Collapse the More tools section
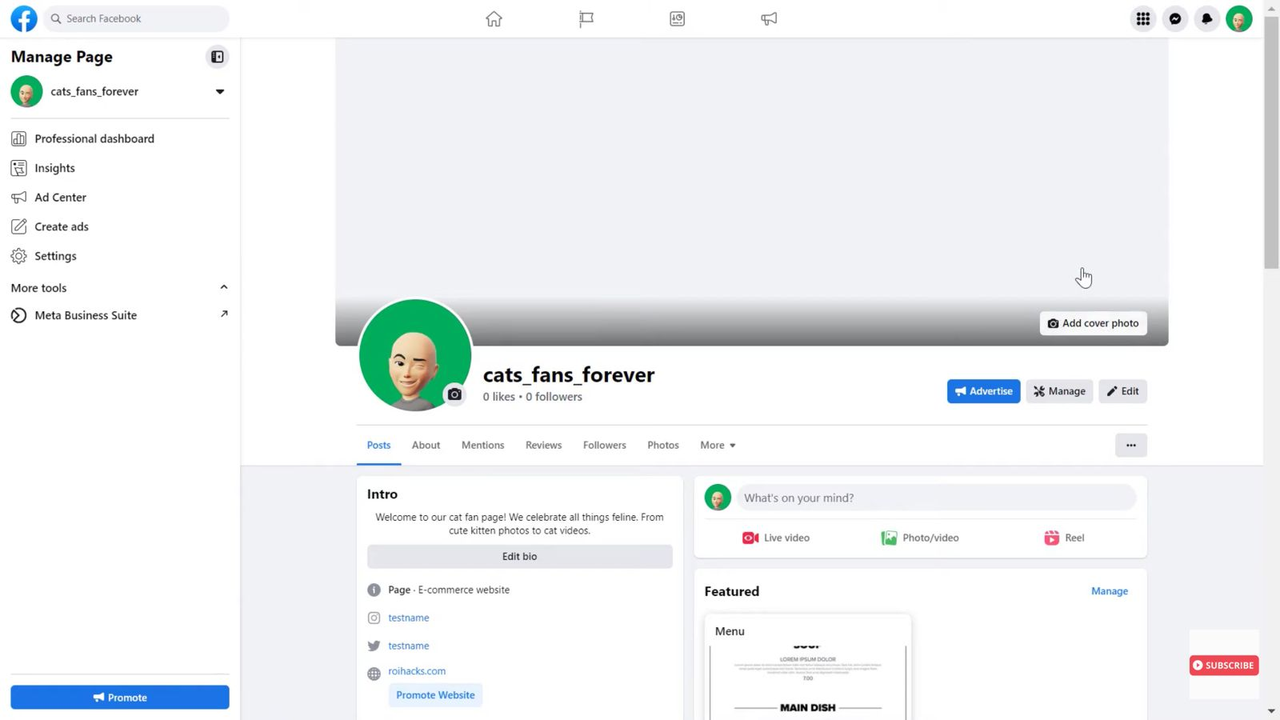The height and width of the screenshot is (720, 1280). click(x=224, y=288)
